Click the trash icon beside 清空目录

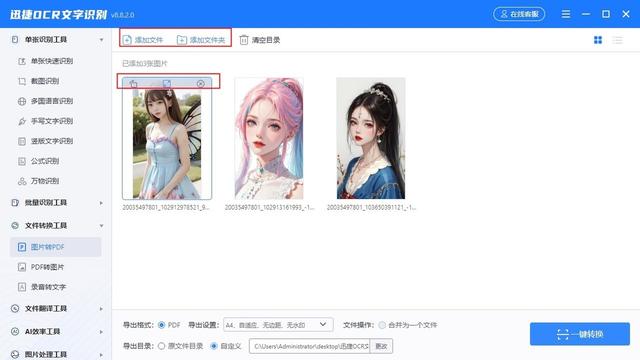tap(244, 40)
